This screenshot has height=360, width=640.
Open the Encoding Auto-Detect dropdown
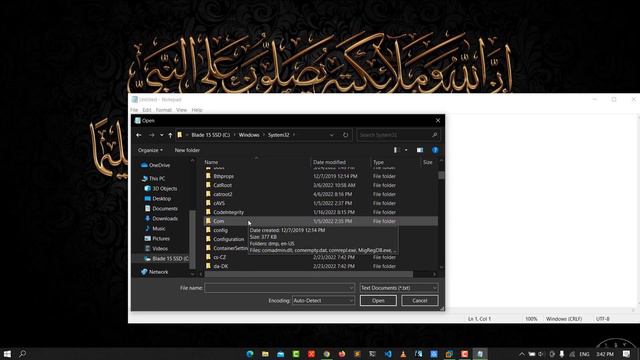(323, 301)
